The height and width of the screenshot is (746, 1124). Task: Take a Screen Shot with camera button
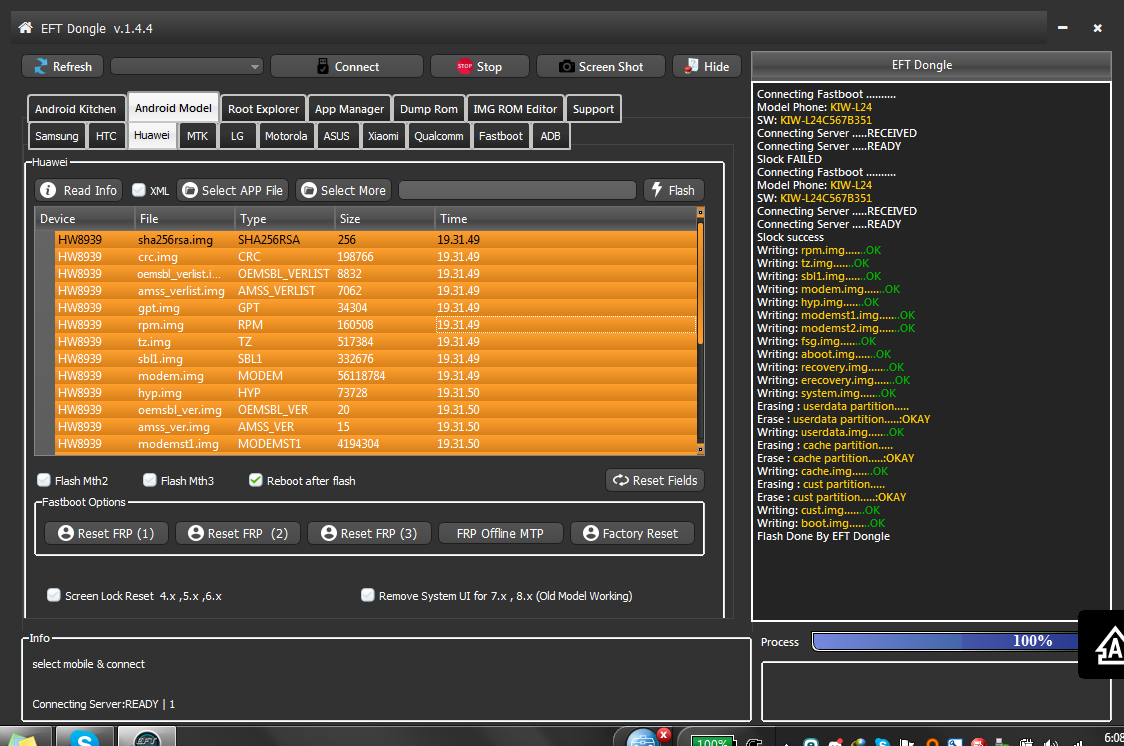click(x=601, y=67)
